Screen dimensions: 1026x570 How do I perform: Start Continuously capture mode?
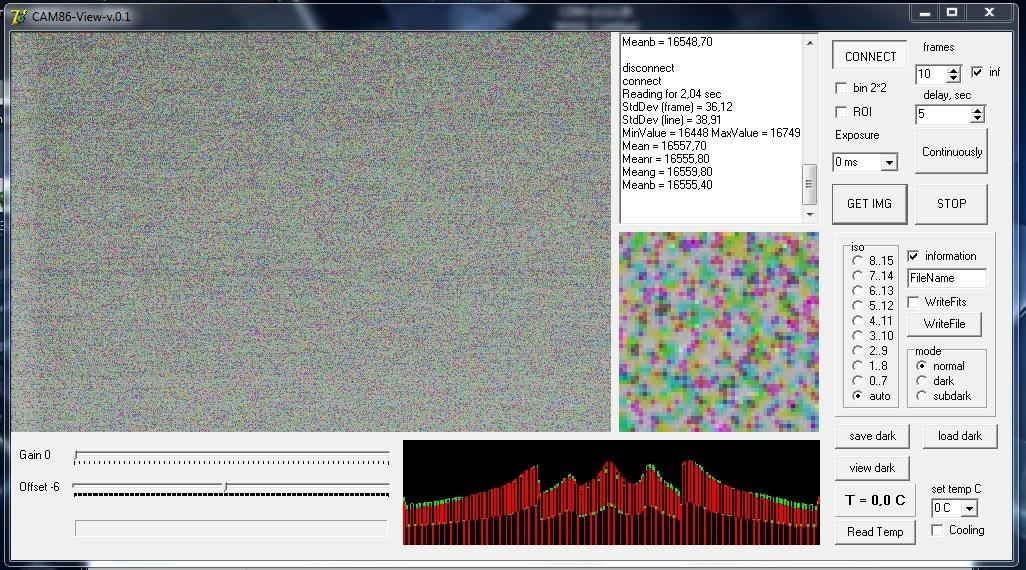tap(951, 152)
